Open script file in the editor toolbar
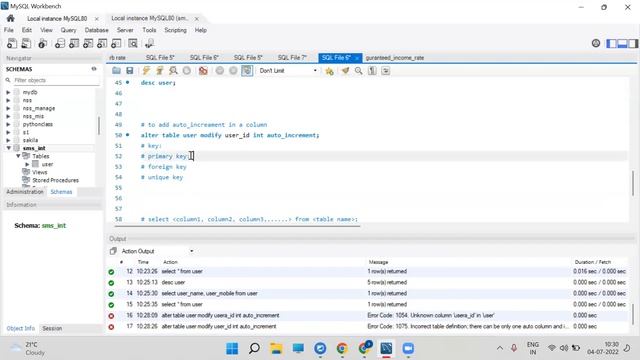Screen dimensions: 640x360 coord(116,71)
